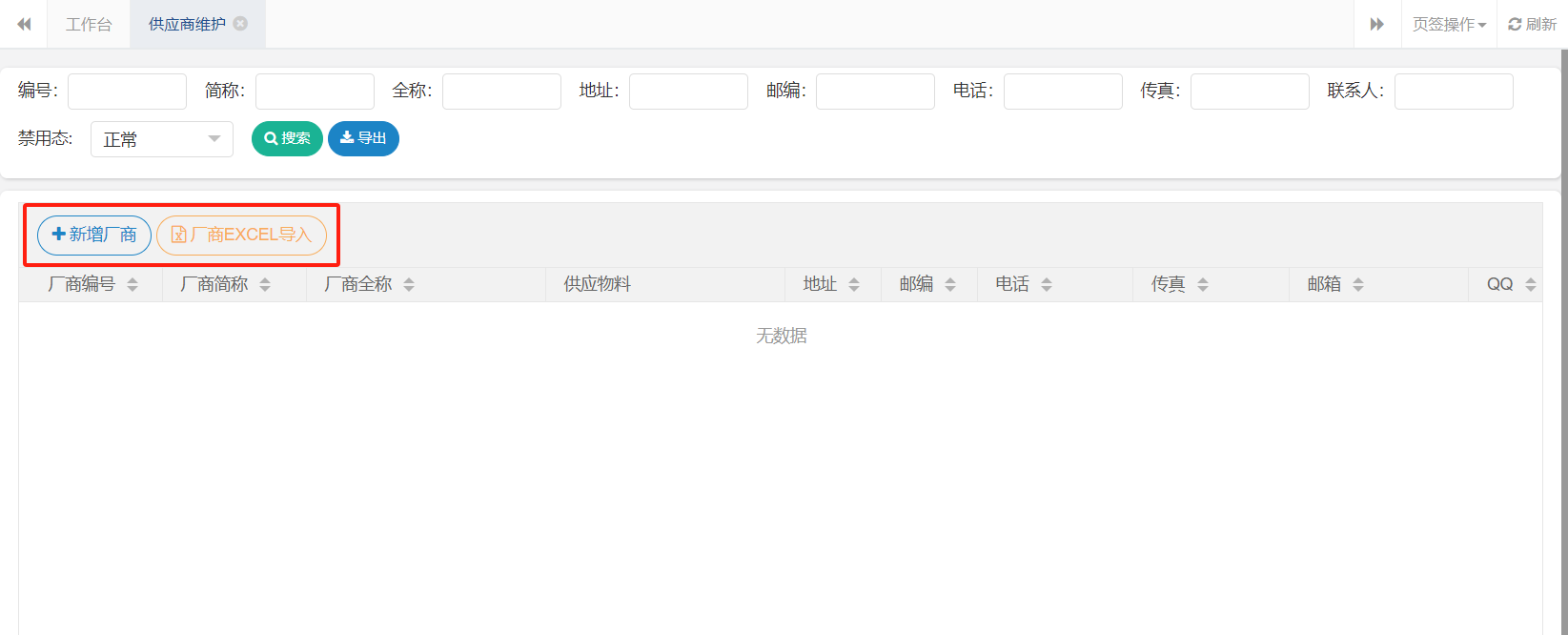Open 厂商EXCEL导入 import button
This screenshot has width=1568, height=635.
(x=241, y=235)
